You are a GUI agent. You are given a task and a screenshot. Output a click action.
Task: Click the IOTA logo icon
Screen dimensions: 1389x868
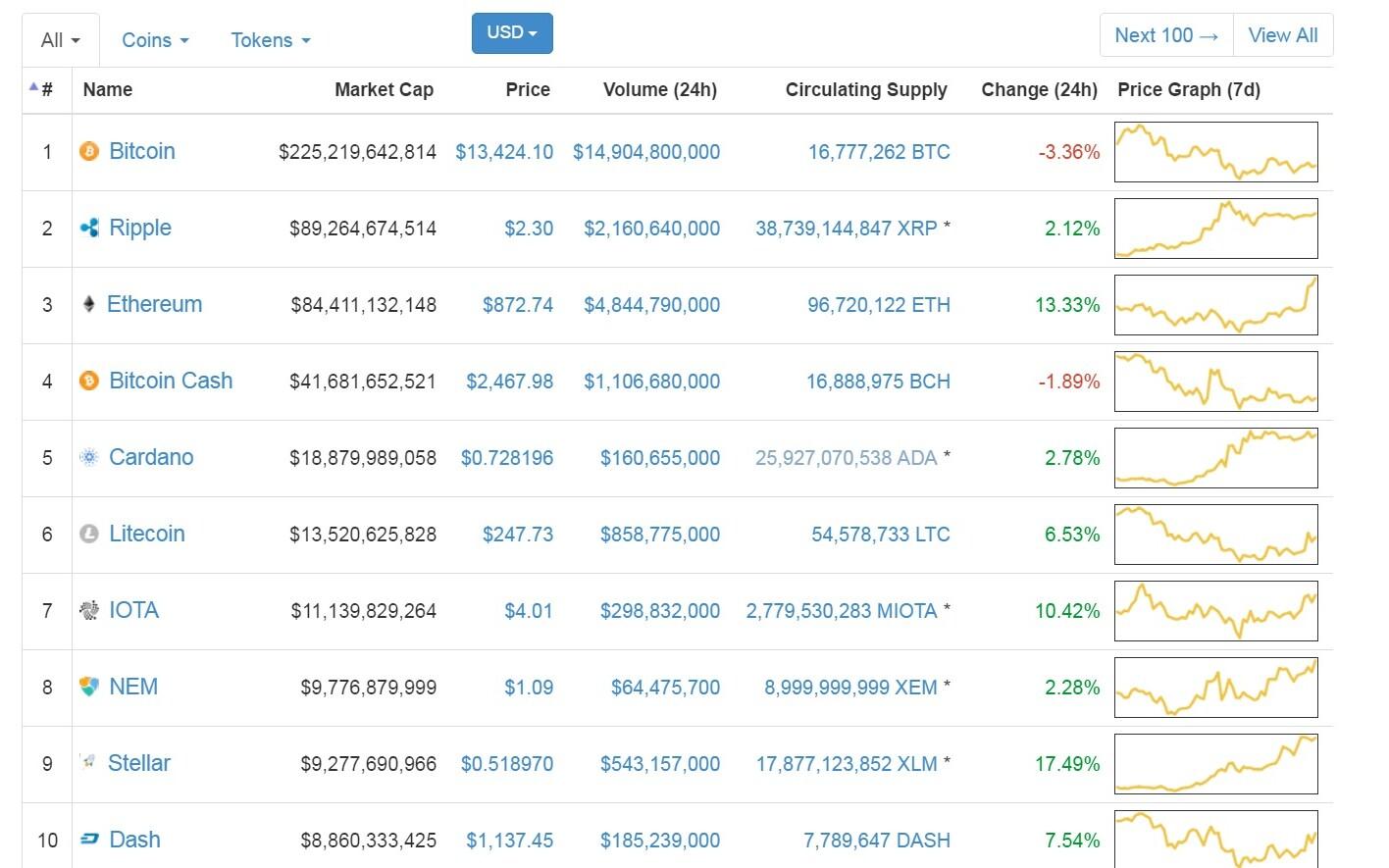point(89,610)
